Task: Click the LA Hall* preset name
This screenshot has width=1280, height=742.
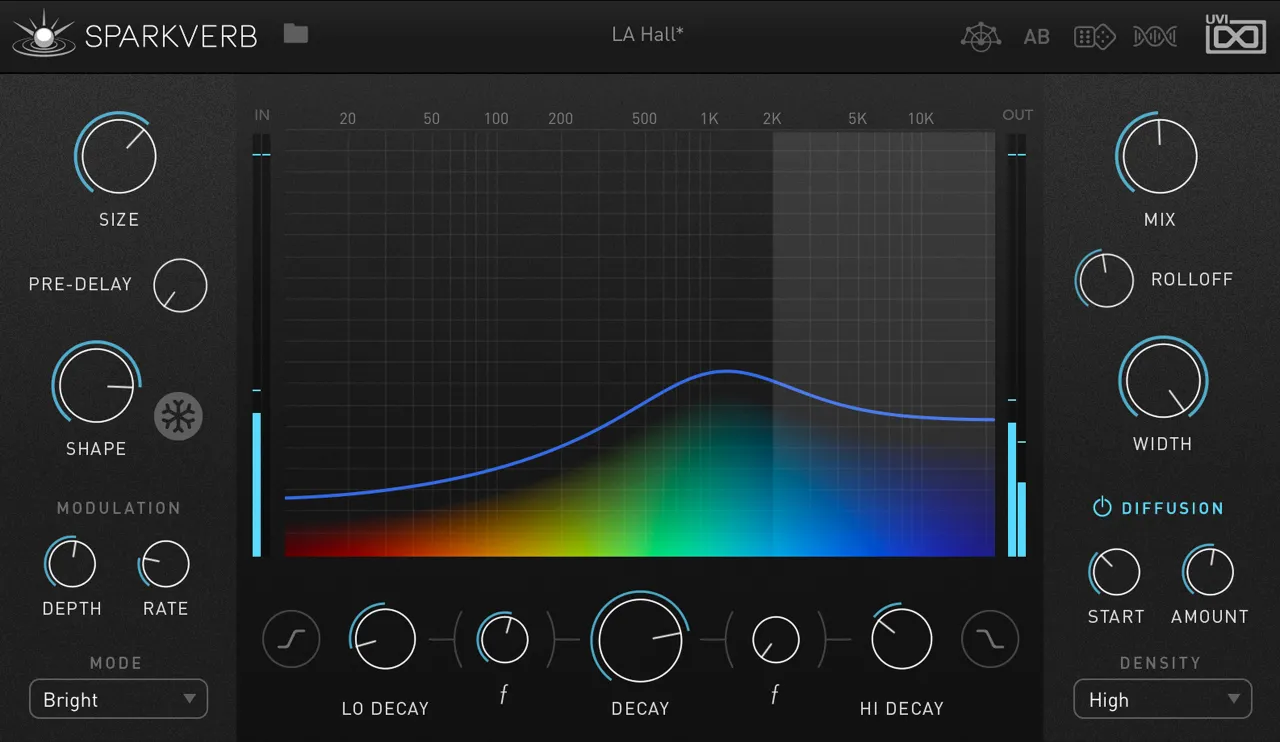Action: 647,34
